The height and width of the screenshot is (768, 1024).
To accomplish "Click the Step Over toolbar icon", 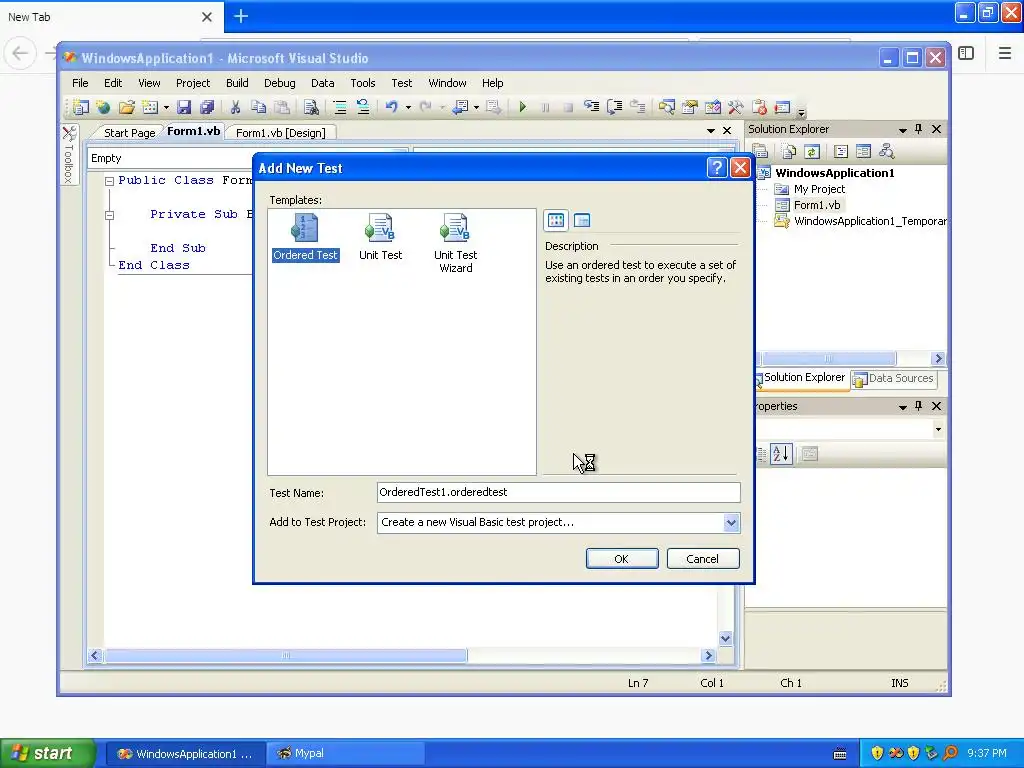I will click(x=615, y=107).
